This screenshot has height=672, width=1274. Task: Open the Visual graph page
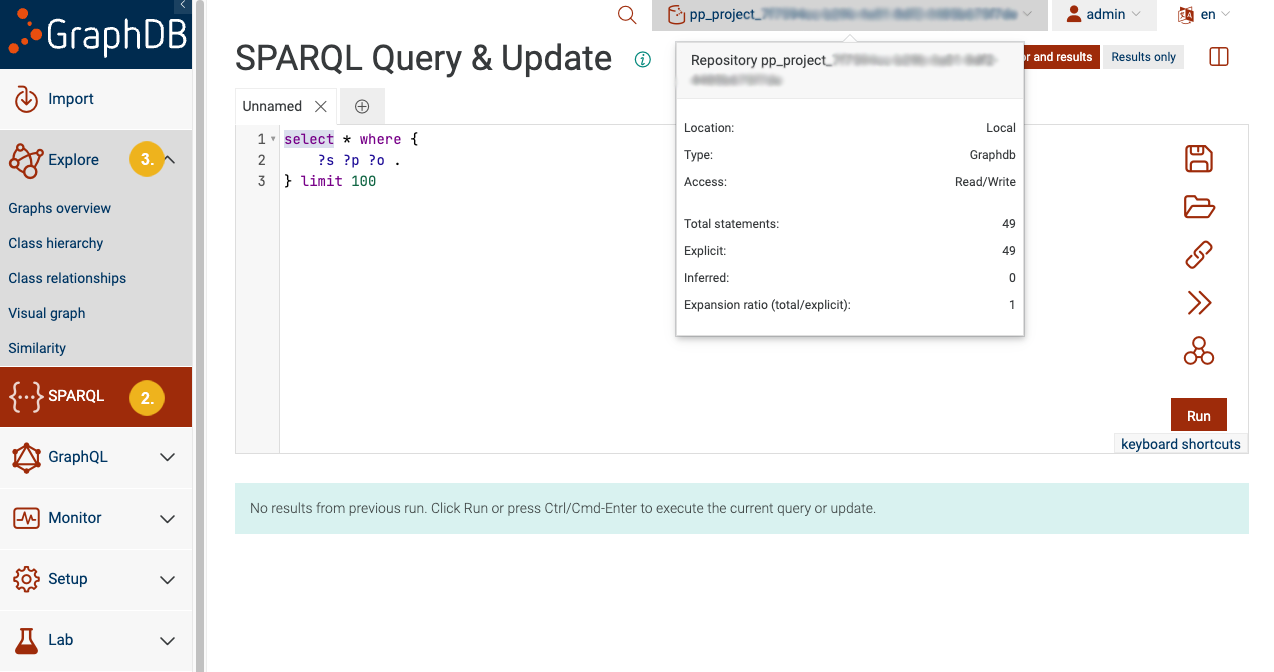pyautogui.click(x=46, y=312)
